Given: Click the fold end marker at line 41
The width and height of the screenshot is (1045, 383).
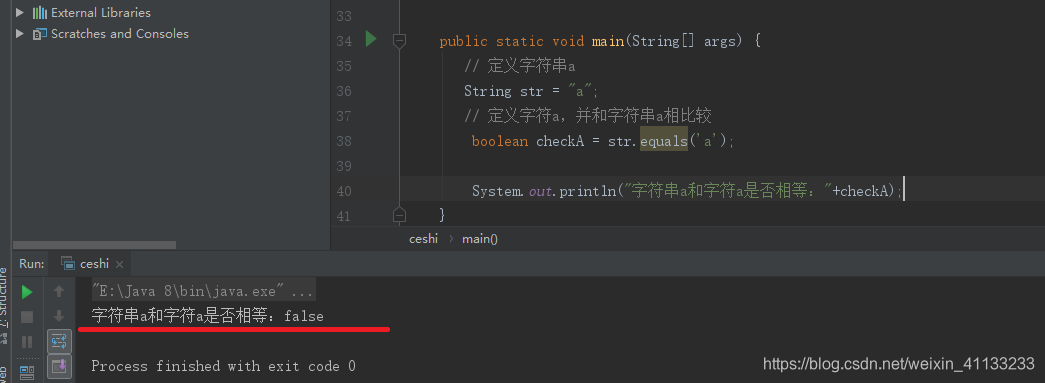Looking at the screenshot, I should 399,214.
